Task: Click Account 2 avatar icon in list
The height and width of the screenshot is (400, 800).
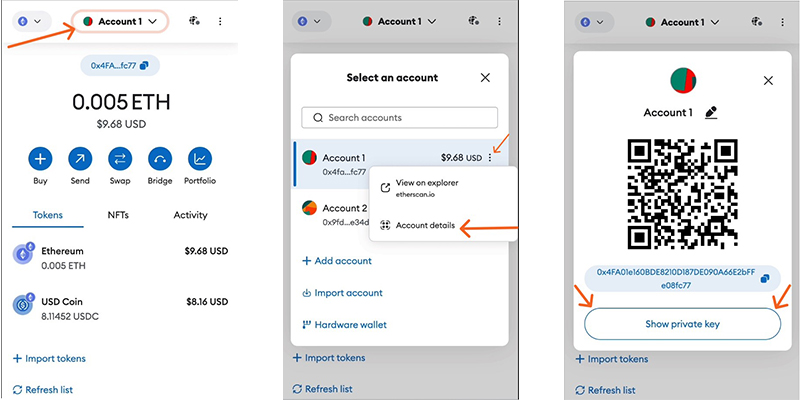Action: pos(309,208)
